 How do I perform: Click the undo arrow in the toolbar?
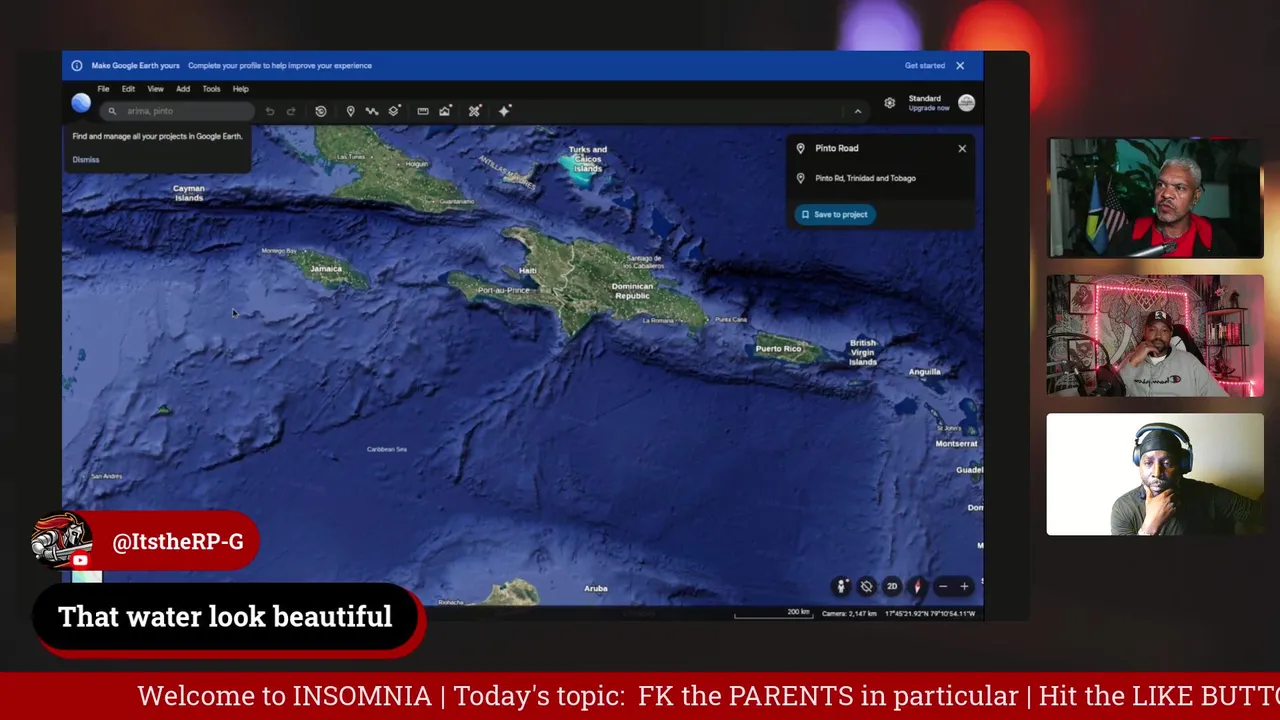pyautogui.click(x=270, y=111)
